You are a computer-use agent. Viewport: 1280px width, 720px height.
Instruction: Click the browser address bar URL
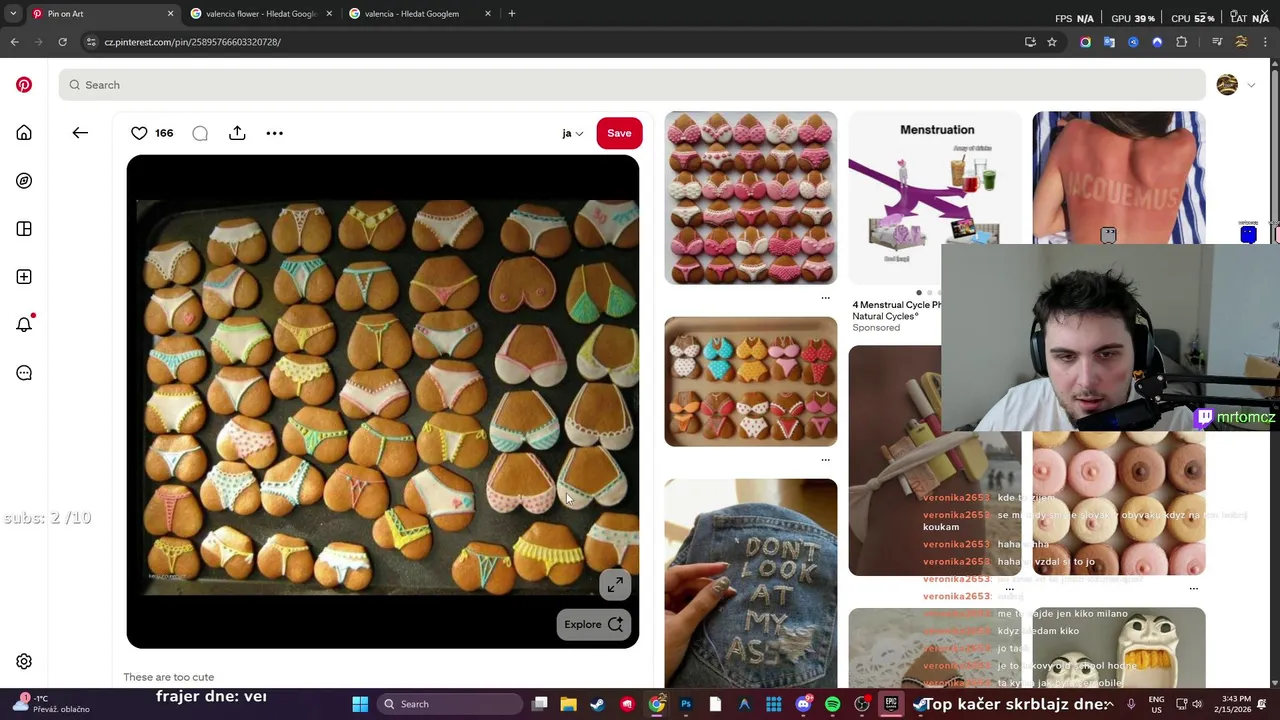point(193,42)
